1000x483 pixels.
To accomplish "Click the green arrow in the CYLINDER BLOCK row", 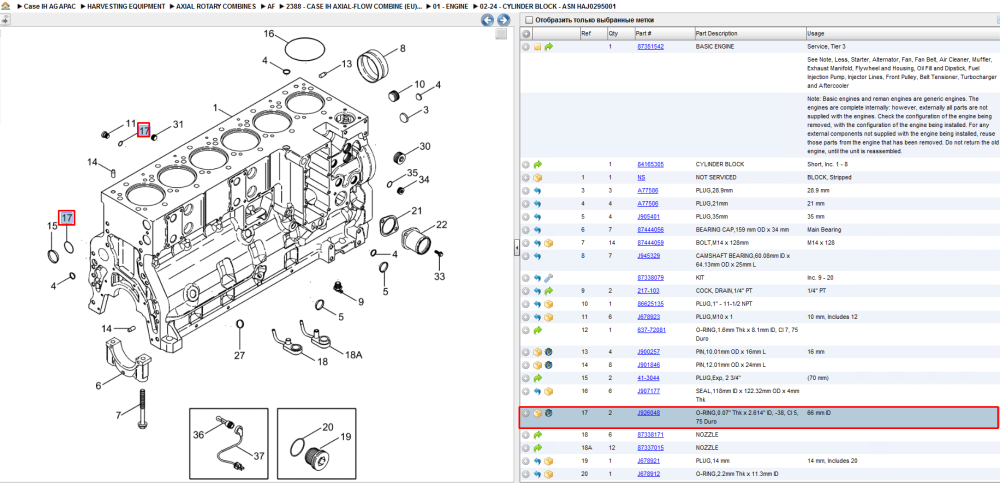I will (x=538, y=164).
